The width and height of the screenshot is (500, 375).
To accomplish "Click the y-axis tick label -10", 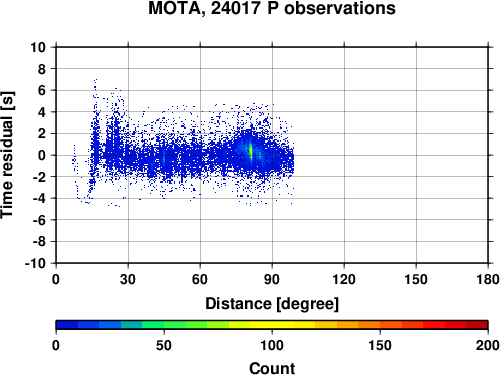I will click(x=35, y=263).
